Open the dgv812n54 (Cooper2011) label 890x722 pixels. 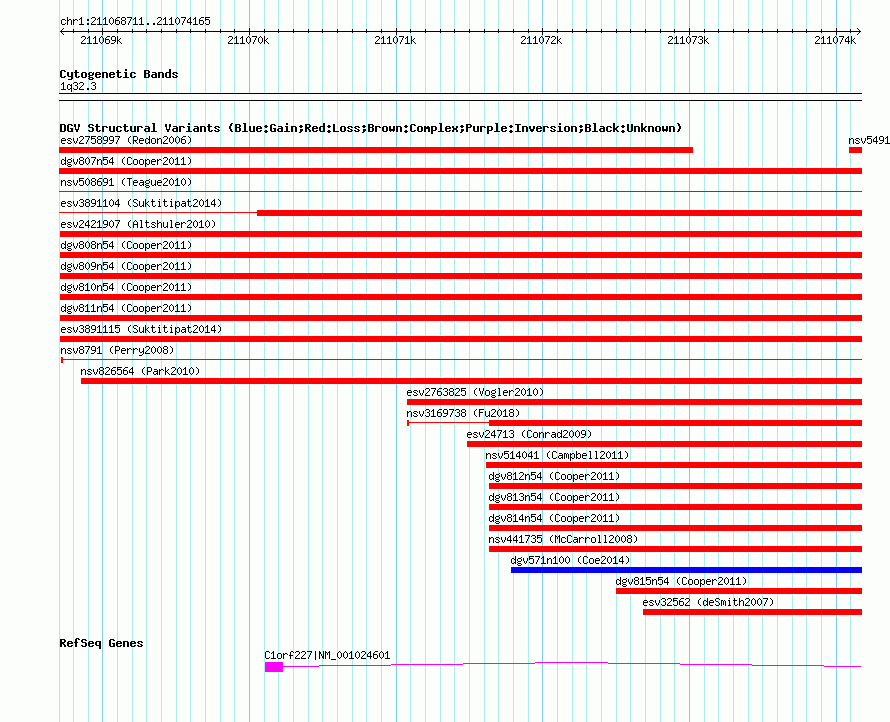click(554, 476)
